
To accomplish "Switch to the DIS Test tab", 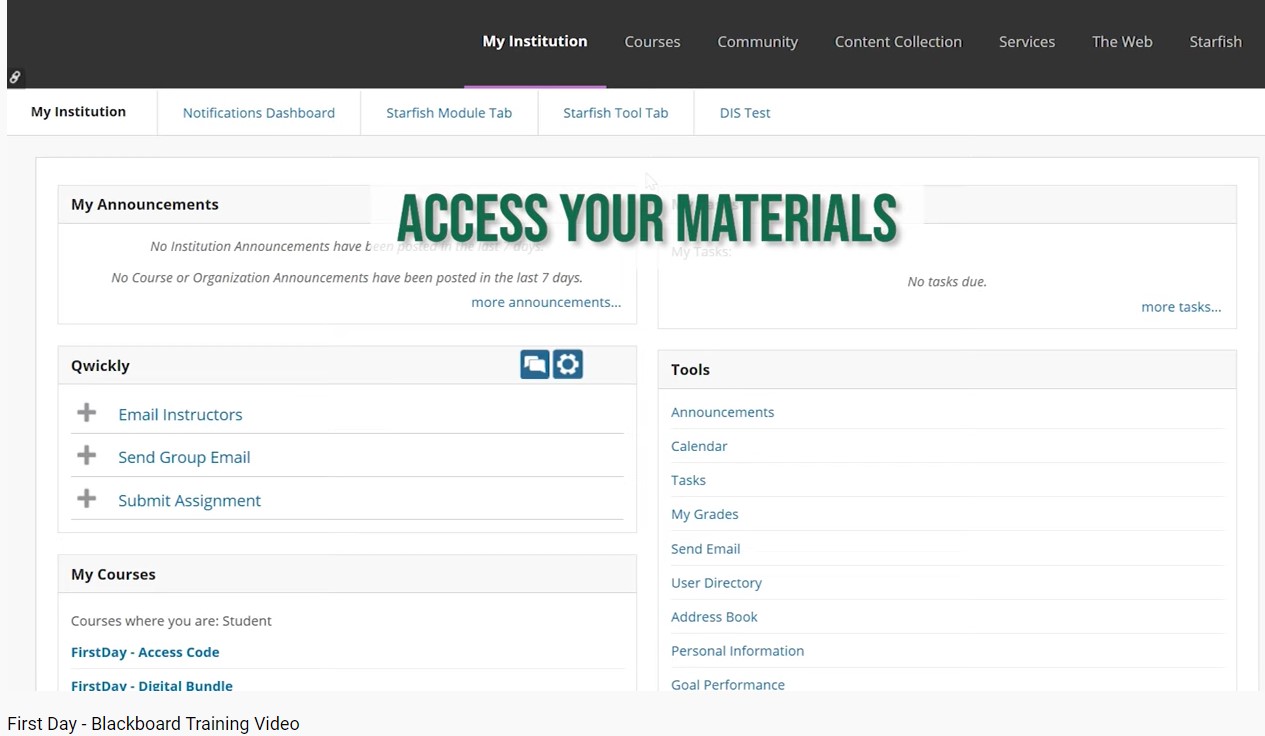I will click(745, 113).
